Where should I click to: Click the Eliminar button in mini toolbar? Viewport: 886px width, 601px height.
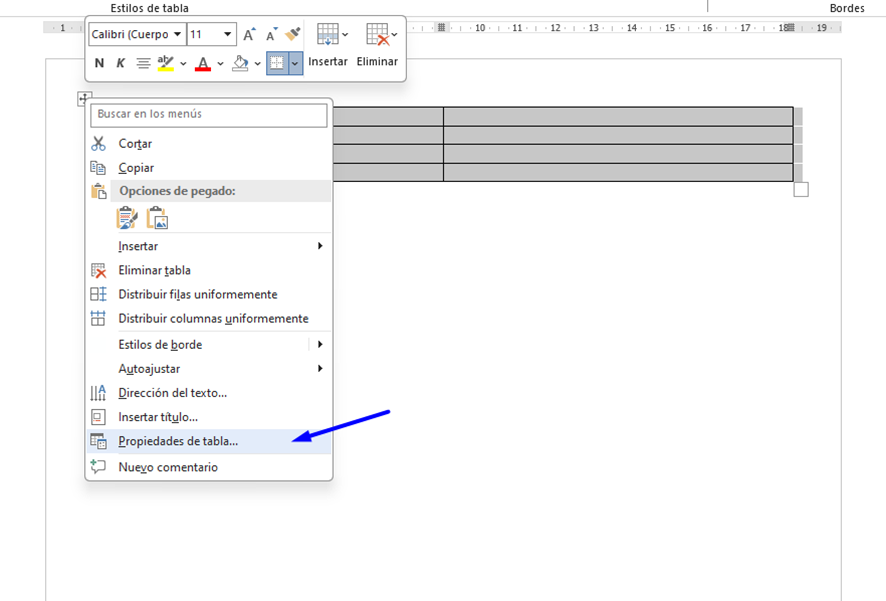click(x=377, y=47)
